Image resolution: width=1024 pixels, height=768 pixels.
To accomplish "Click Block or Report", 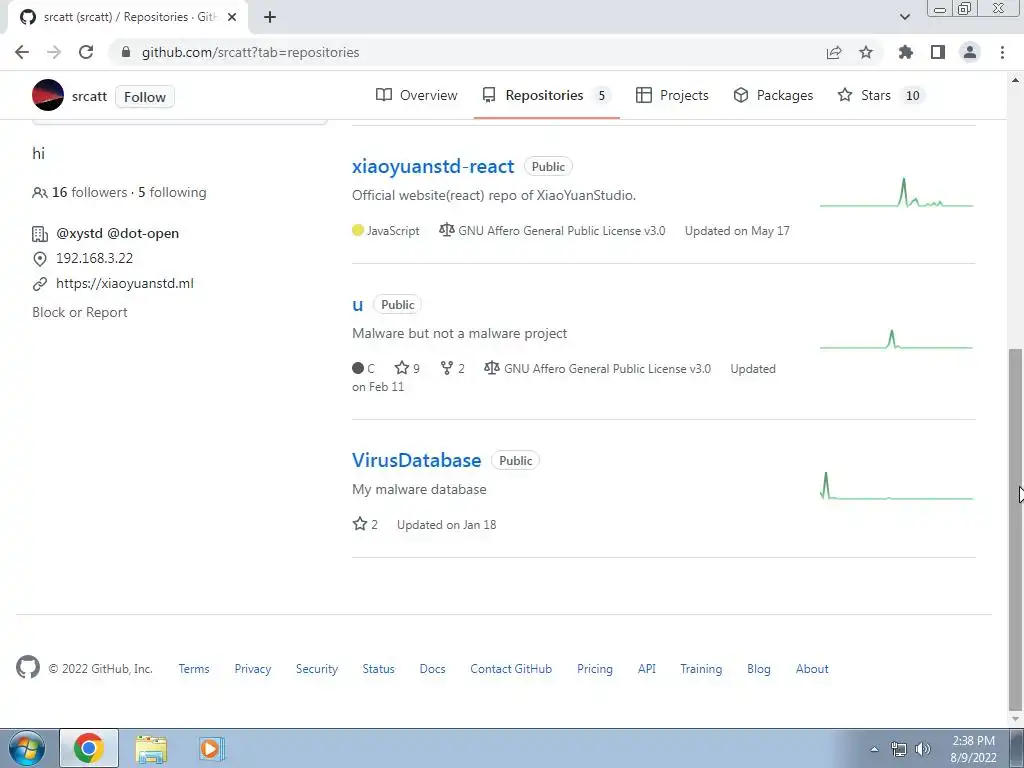I will click(x=80, y=312).
